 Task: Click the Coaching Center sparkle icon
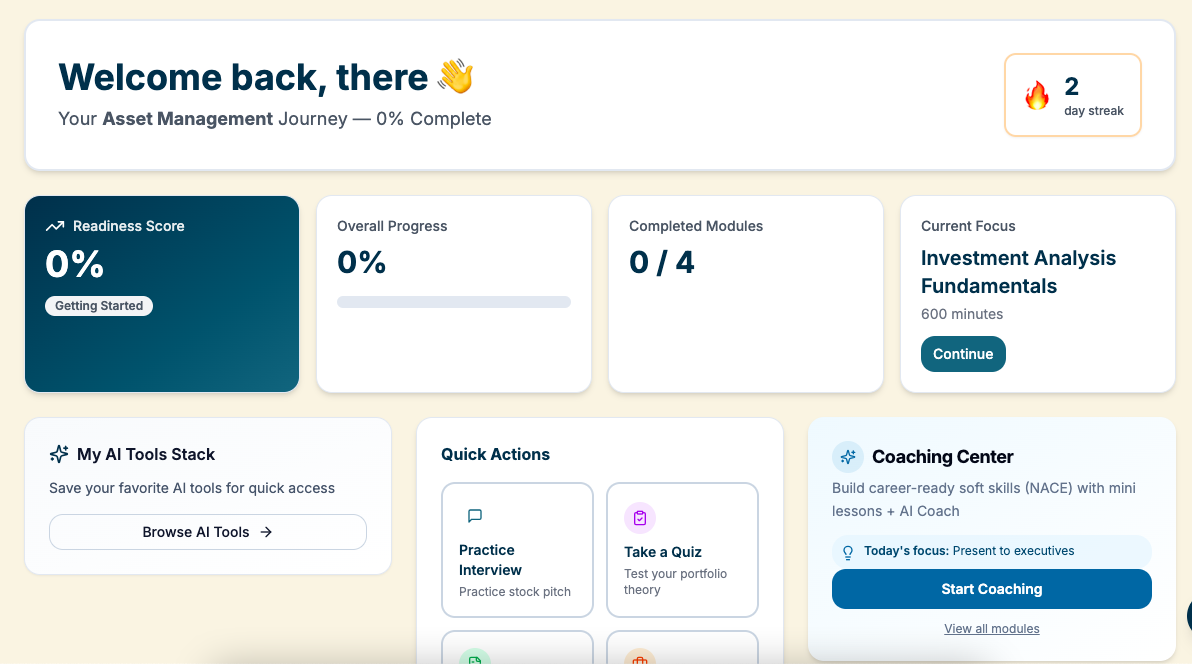(848, 457)
